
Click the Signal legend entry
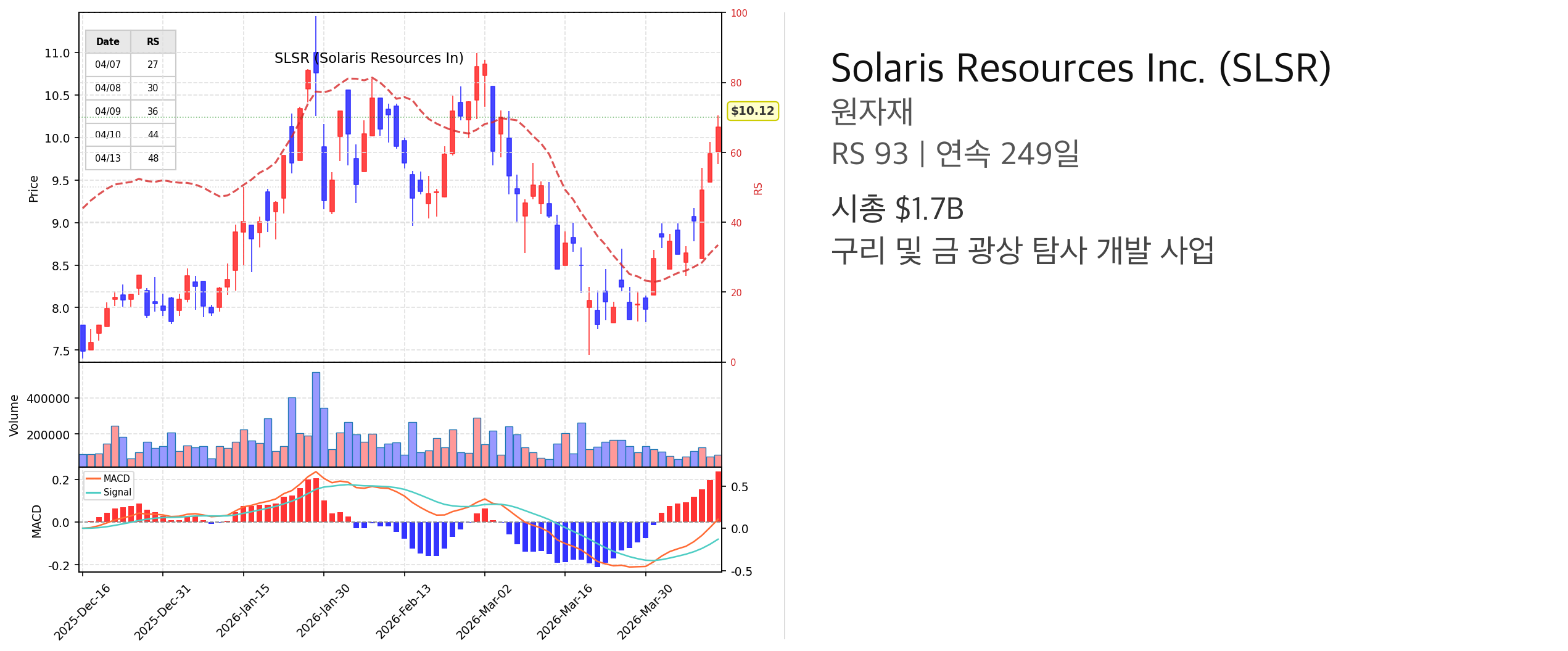pos(109,492)
